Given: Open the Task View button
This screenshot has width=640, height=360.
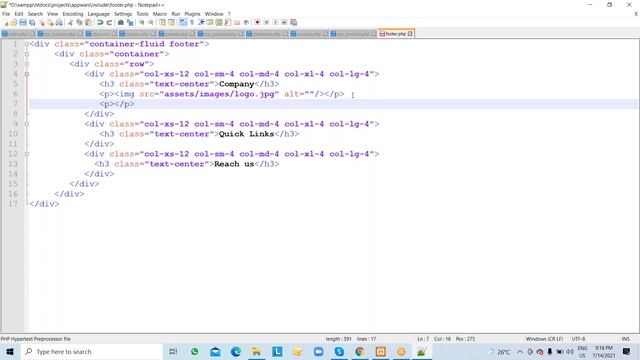Looking at the screenshot, I should [x=173, y=351].
